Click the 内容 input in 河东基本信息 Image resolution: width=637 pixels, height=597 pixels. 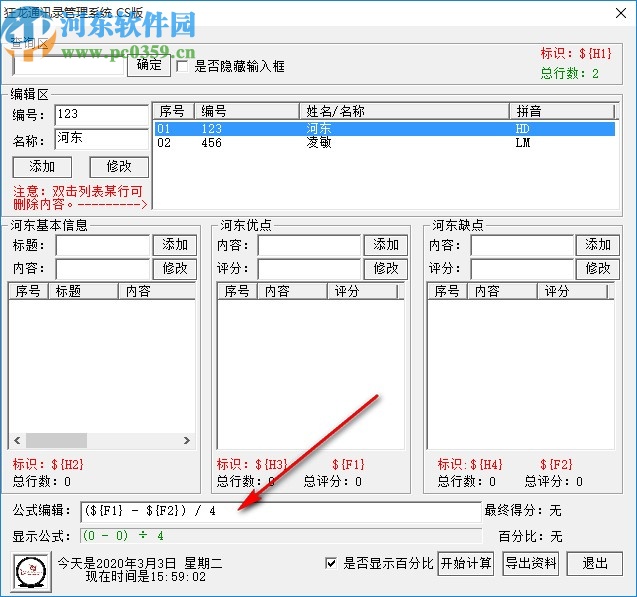103,268
